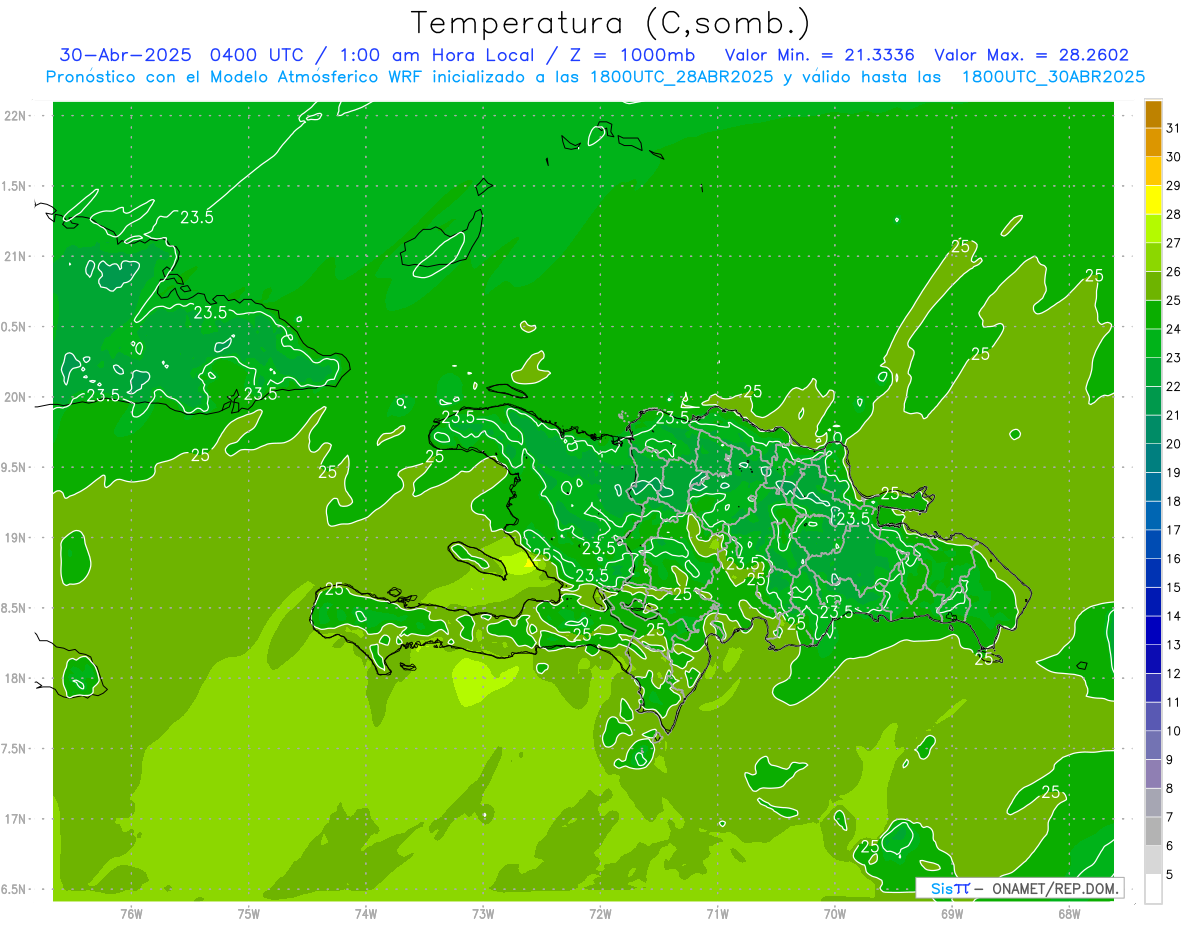Screen dimensions: 1200x927
Task: Click the legend value "11"
Action: (x=1173, y=702)
